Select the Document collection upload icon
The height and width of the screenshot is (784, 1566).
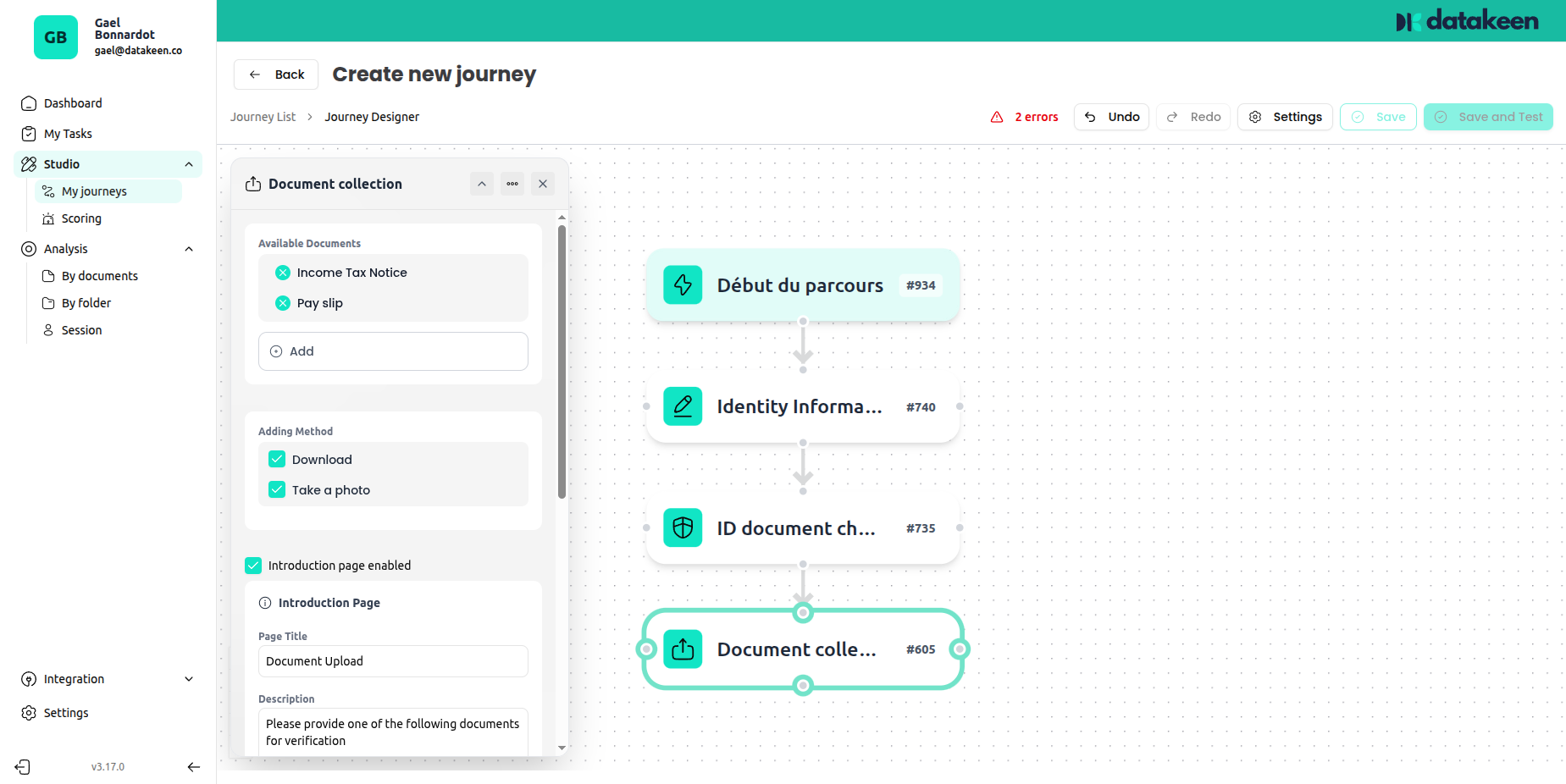pos(252,184)
